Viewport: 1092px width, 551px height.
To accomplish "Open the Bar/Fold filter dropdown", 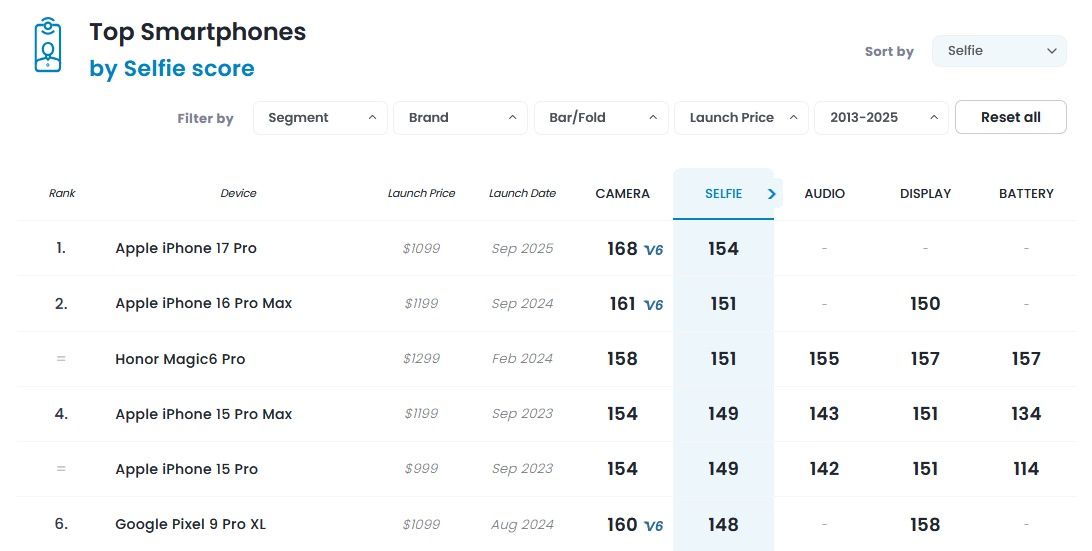I will coord(601,118).
